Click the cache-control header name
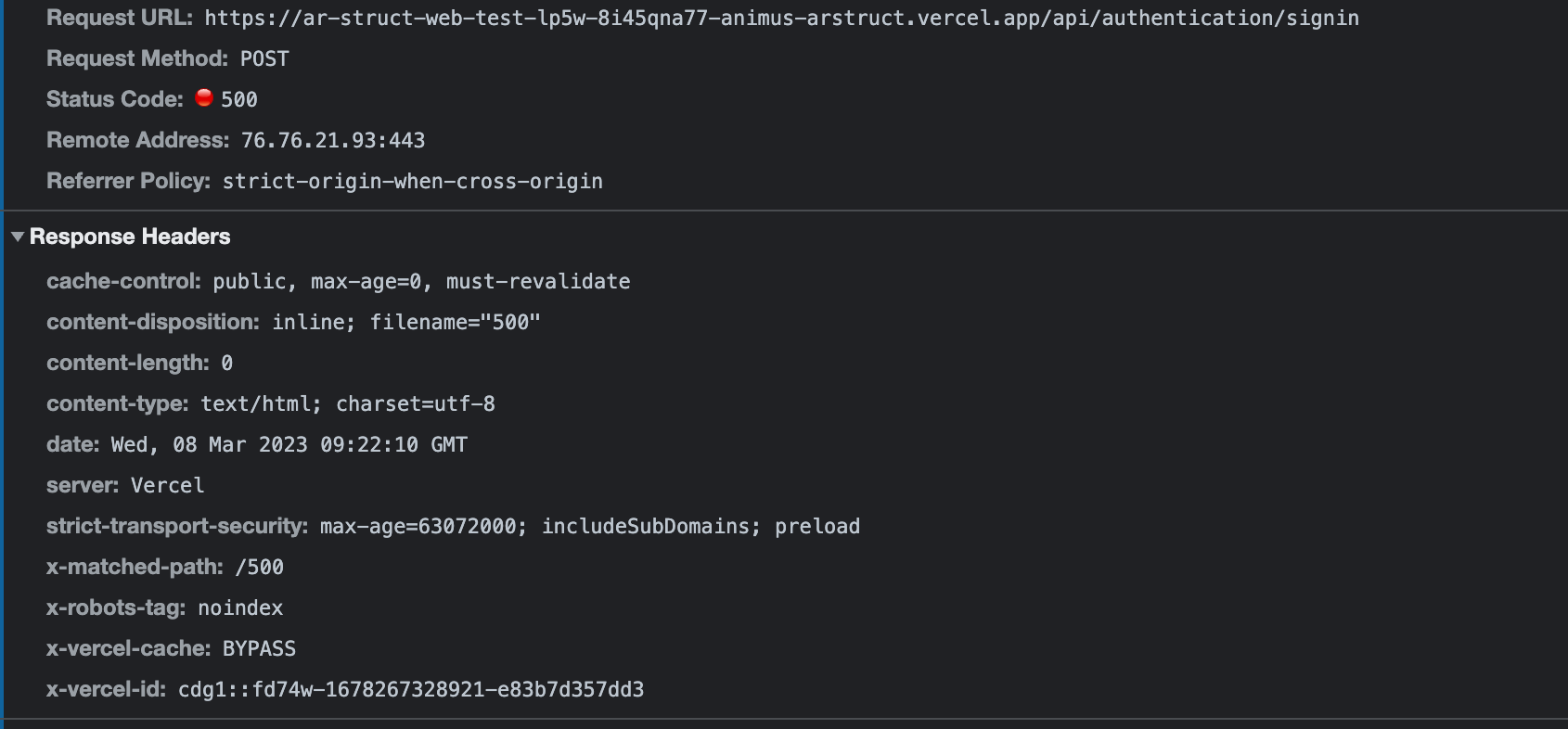 pos(122,281)
